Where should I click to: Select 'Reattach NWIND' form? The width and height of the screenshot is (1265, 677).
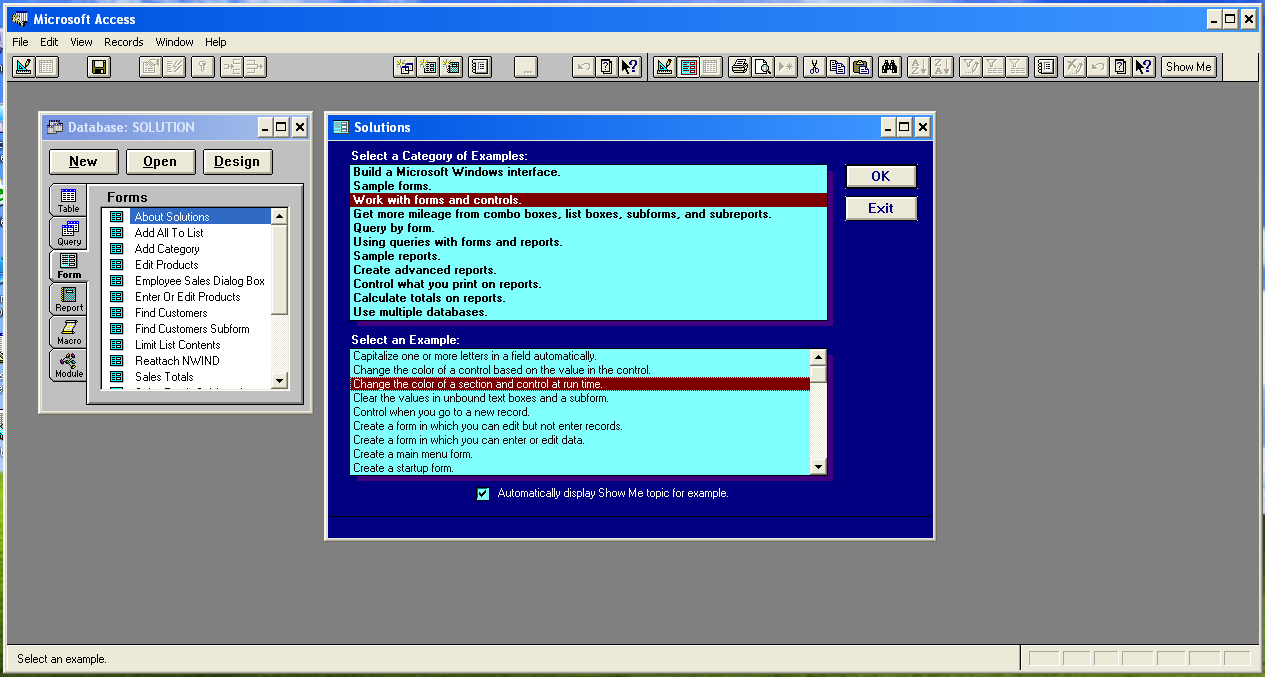coord(177,361)
